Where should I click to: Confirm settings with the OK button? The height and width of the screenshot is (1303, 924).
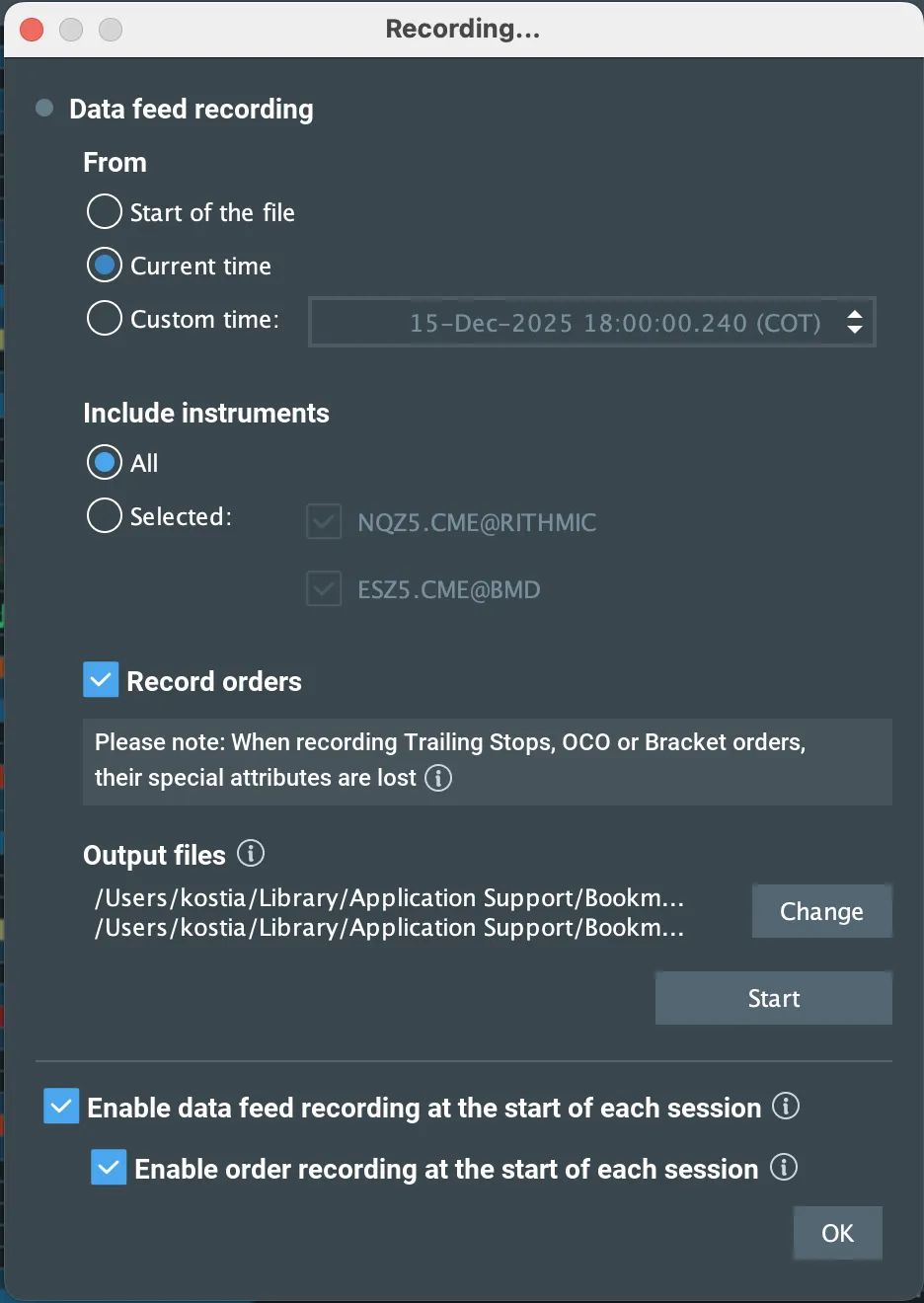[837, 1233]
